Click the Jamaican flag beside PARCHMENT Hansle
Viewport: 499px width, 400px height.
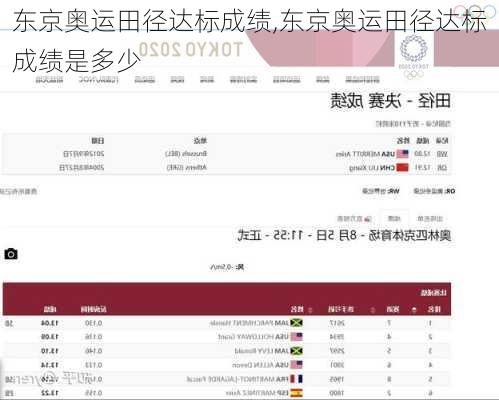(296, 323)
